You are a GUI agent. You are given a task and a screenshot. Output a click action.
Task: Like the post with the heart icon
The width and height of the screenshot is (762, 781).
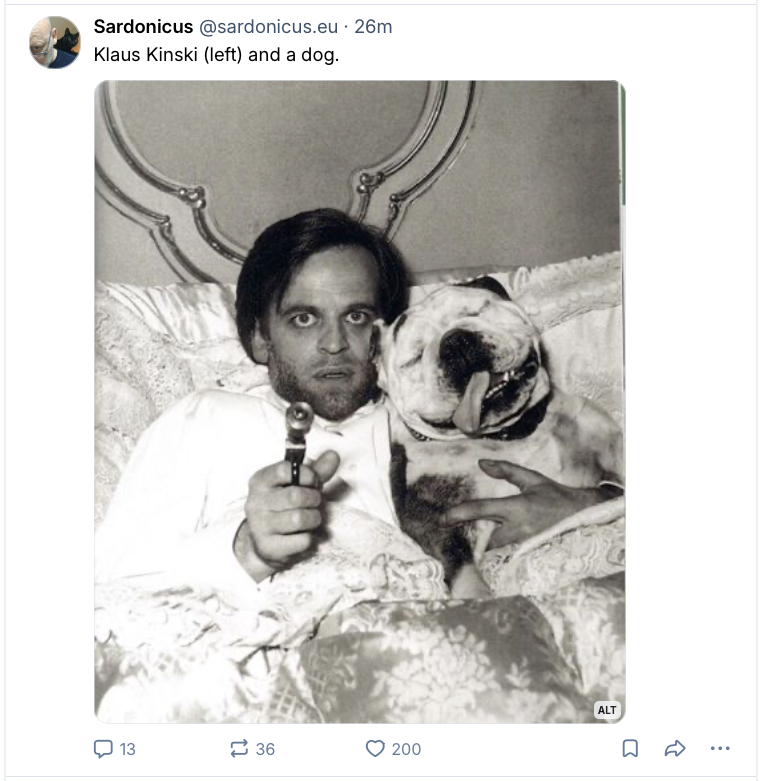point(375,748)
